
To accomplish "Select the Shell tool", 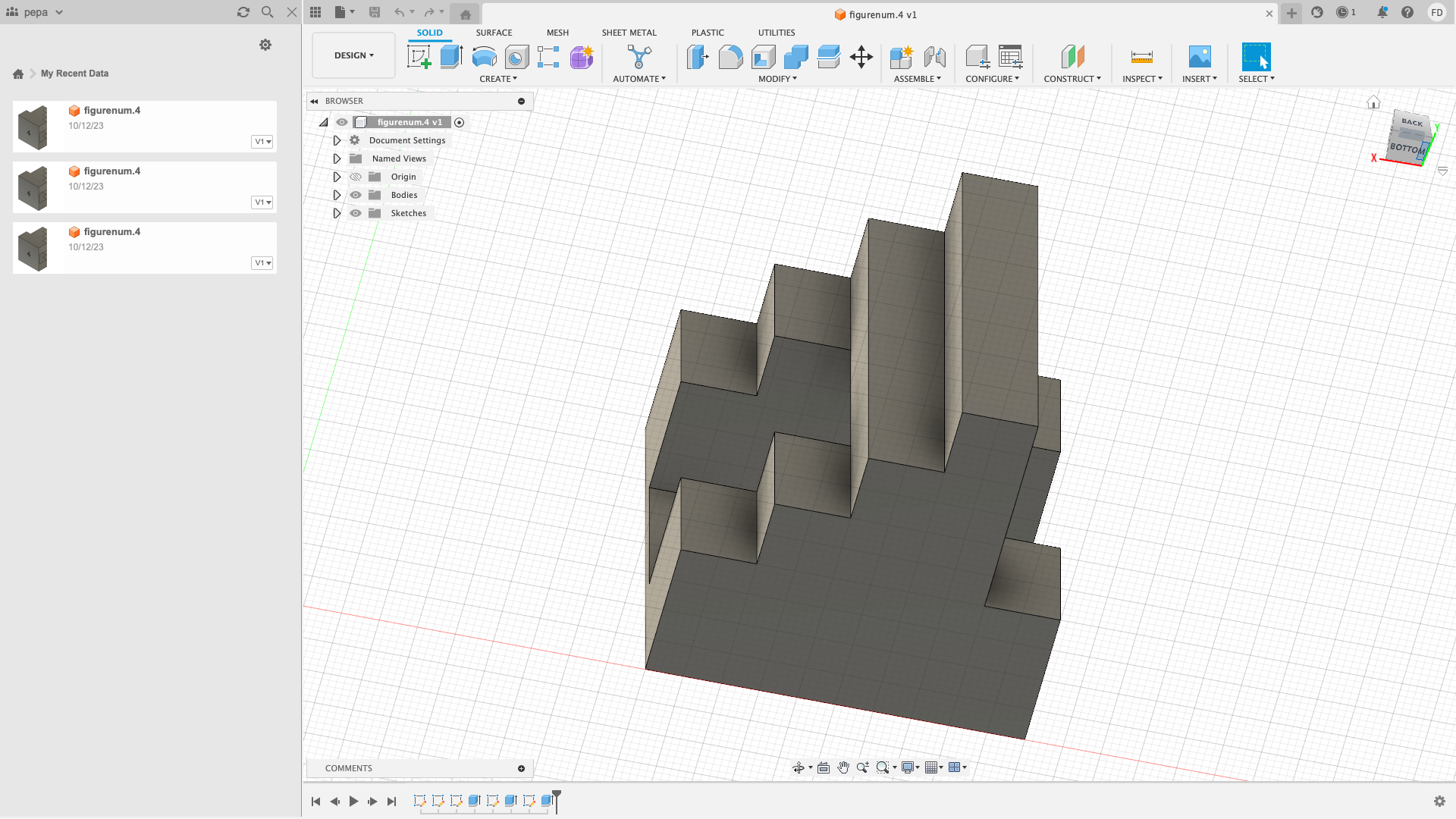I will [x=764, y=57].
